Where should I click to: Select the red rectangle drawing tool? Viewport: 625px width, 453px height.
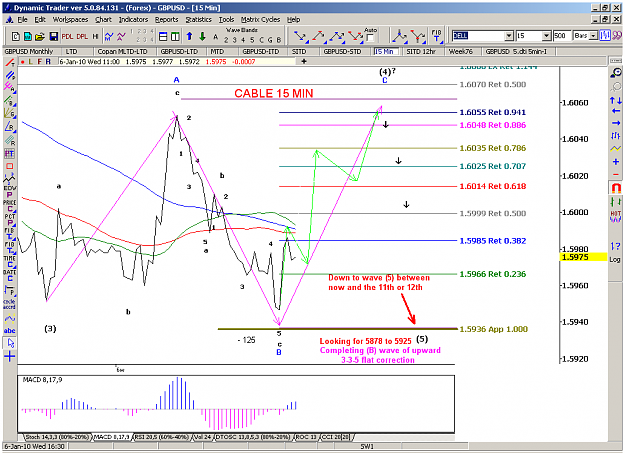coord(10,166)
